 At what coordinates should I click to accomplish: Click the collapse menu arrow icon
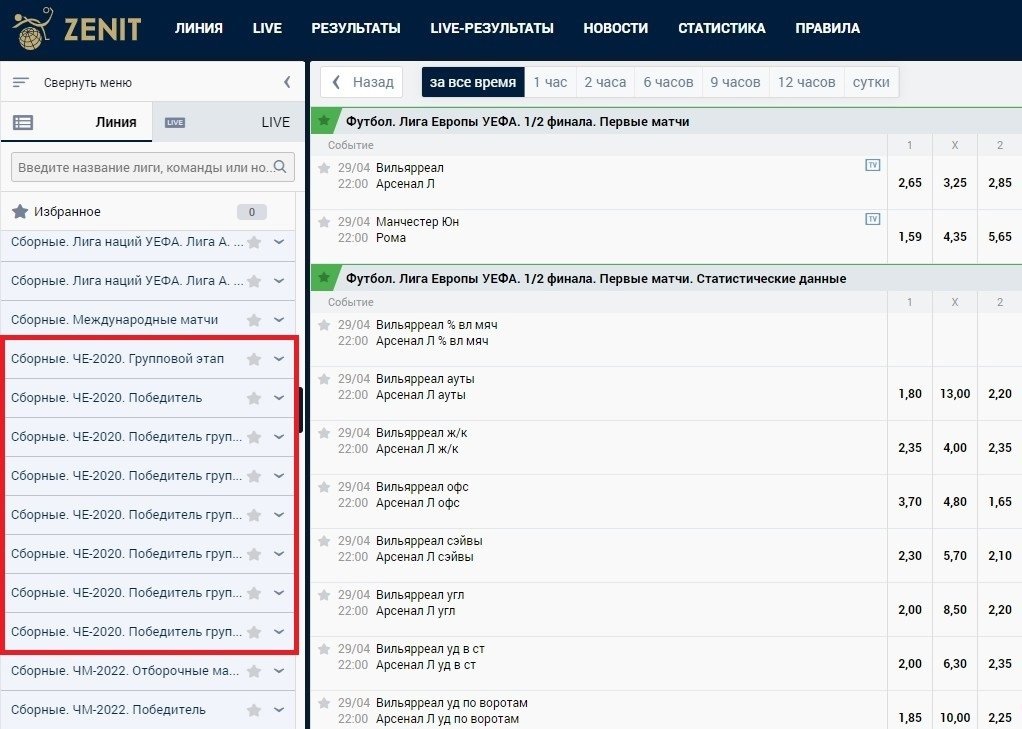tap(287, 82)
